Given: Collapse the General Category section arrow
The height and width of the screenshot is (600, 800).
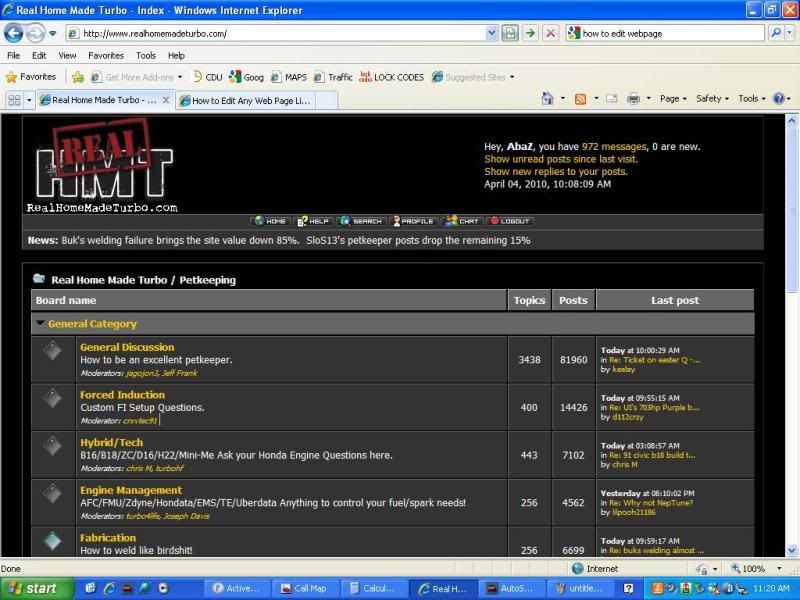Looking at the screenshot, I should tap(40, 323).
